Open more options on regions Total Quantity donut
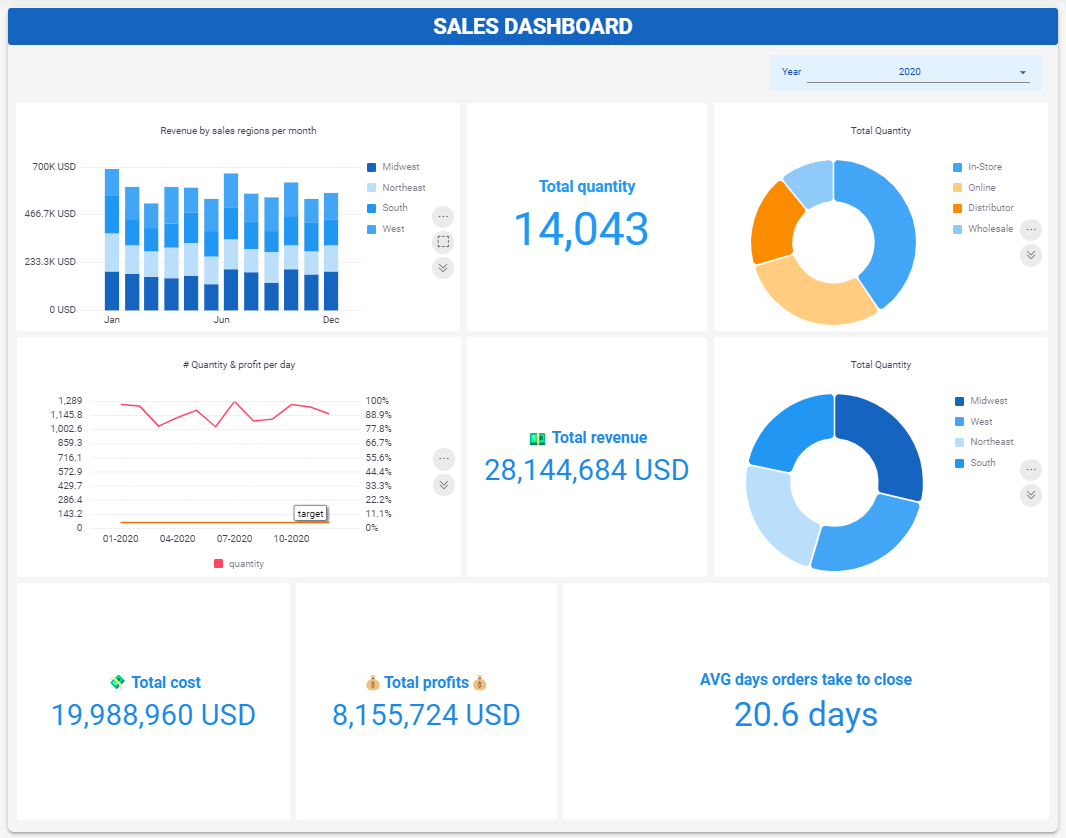Image resolution: width=1066 pixels, height=838 pixels. (x=1031, y=470)
